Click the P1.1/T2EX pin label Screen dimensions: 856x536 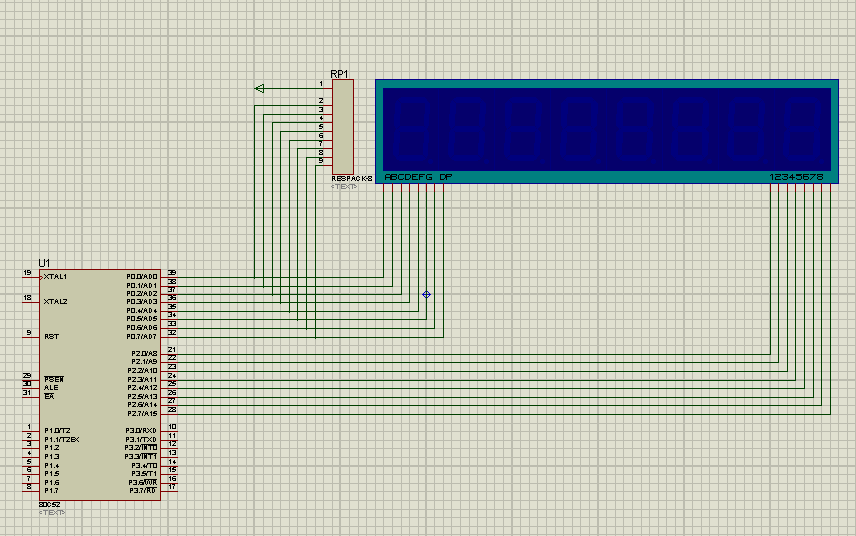click(x=62, y=439)
